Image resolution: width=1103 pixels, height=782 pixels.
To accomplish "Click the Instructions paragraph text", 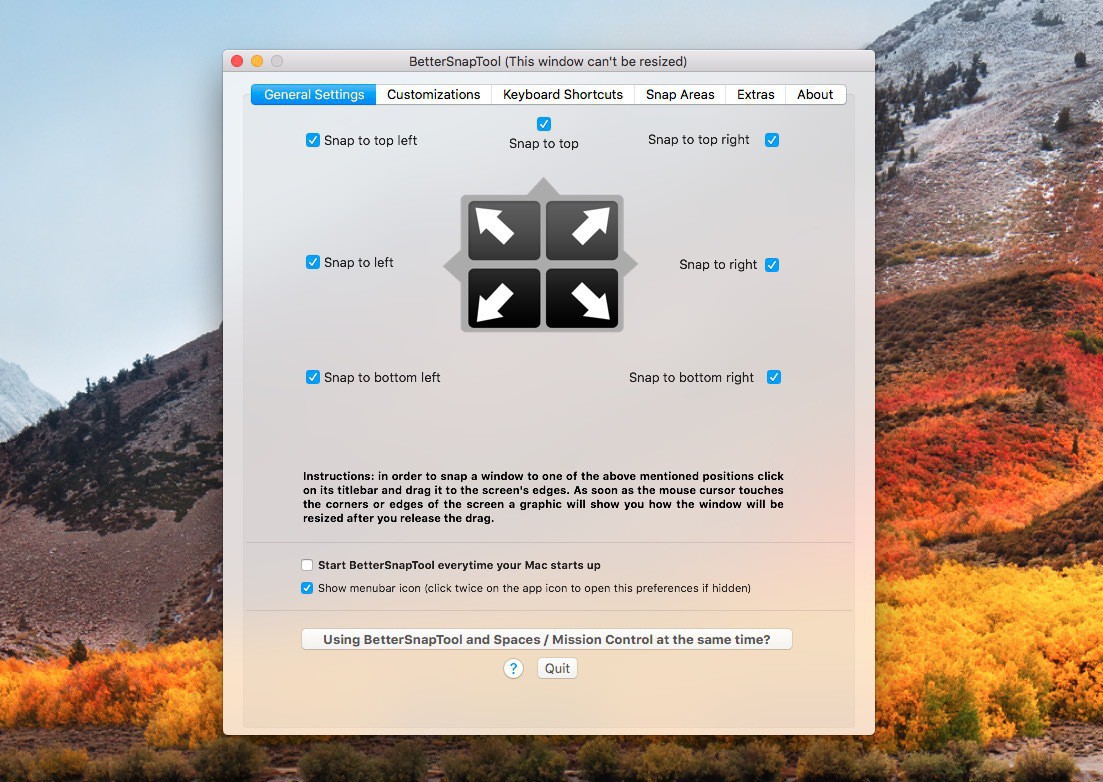I will point(543,497).
